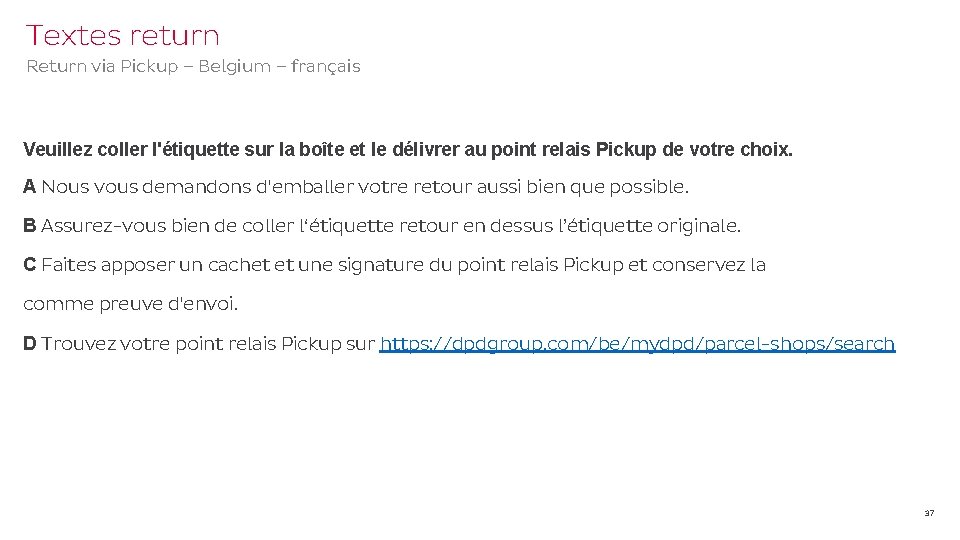Click the "Trouvez votre point relais Pickup sur" text
Image resolution: width=960 pixels, height=540 pixels.
pos(208,344)
